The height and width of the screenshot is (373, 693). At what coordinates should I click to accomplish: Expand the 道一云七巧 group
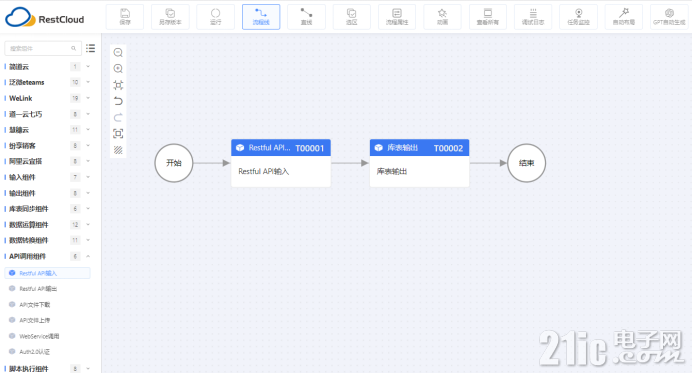(x=88, y=114)
